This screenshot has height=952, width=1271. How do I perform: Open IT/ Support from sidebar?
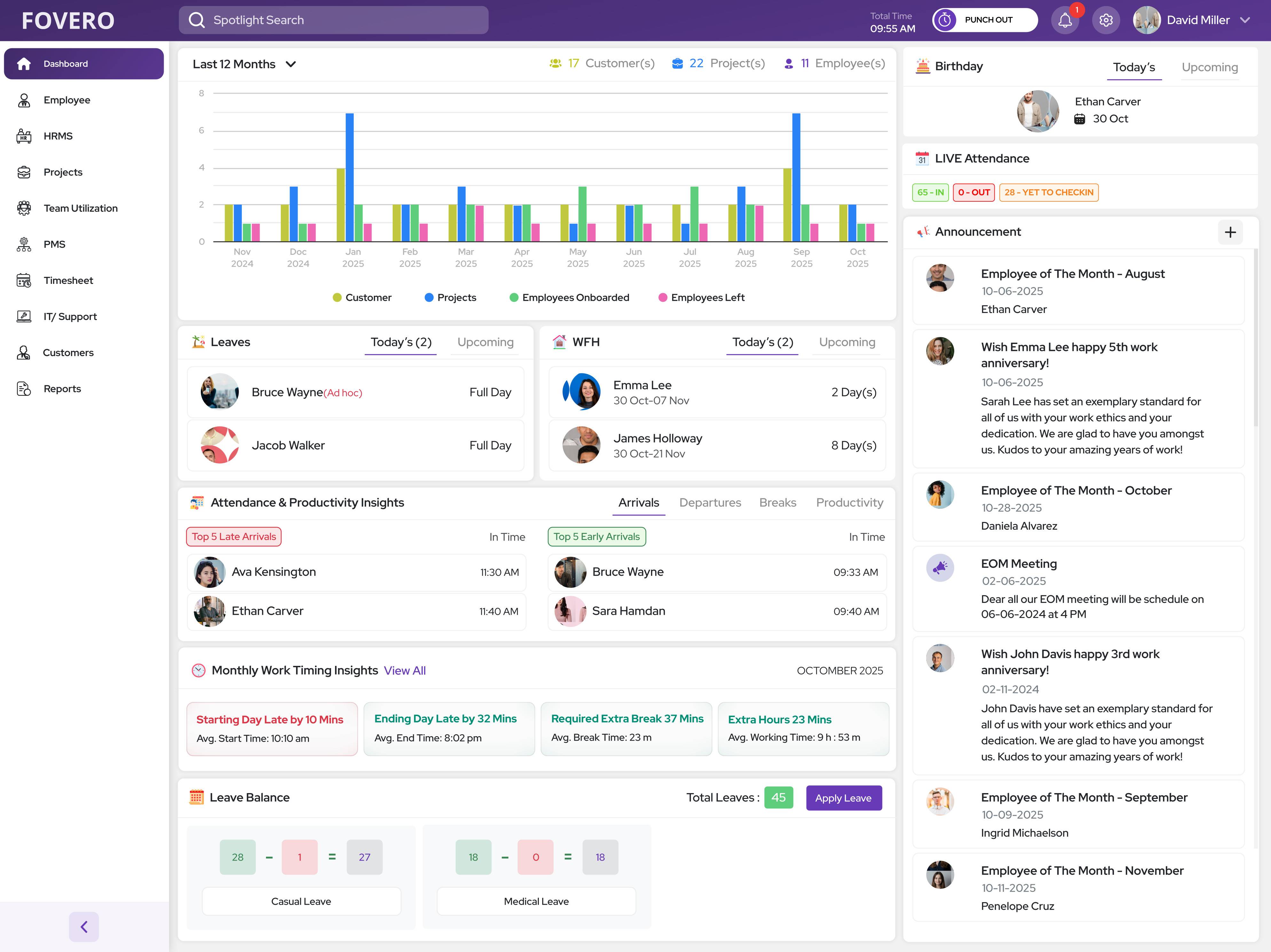coord(70,316)
